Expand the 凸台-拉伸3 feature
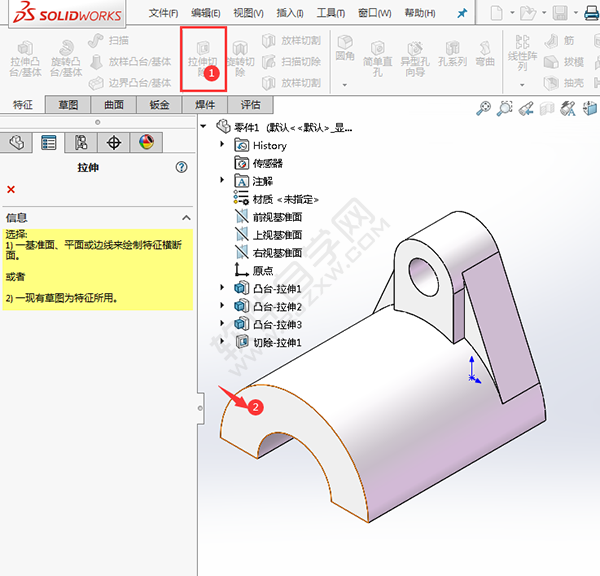 coord(222,323)
